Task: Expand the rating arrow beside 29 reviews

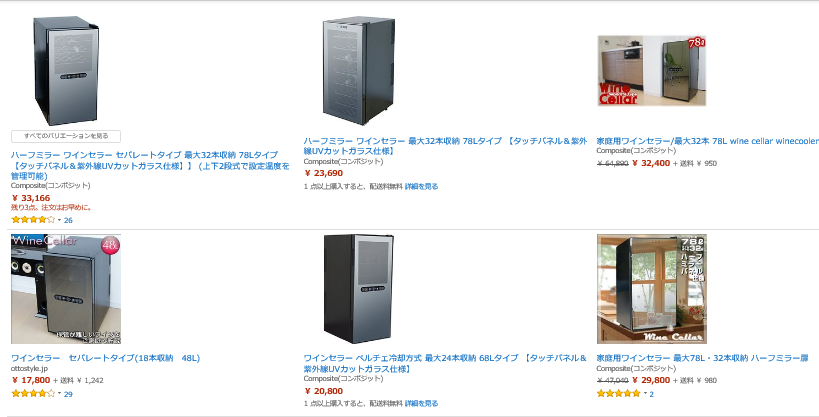Action: pyautogui.click(x=59, y=394)
